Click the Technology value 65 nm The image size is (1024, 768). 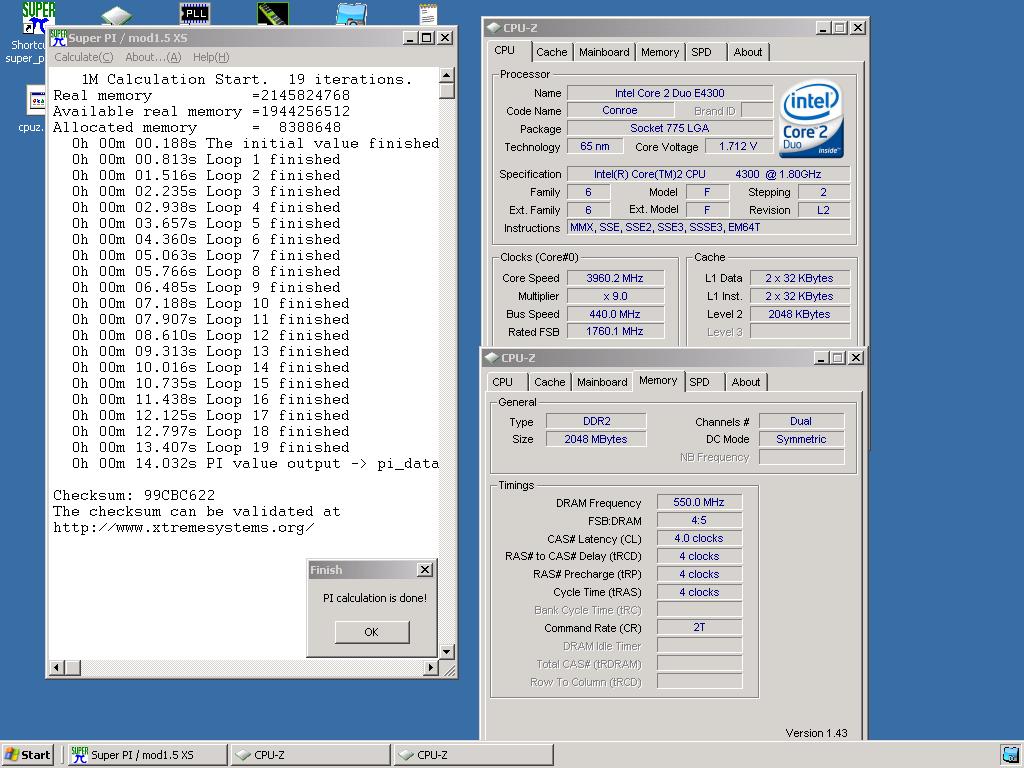point(594,146)
